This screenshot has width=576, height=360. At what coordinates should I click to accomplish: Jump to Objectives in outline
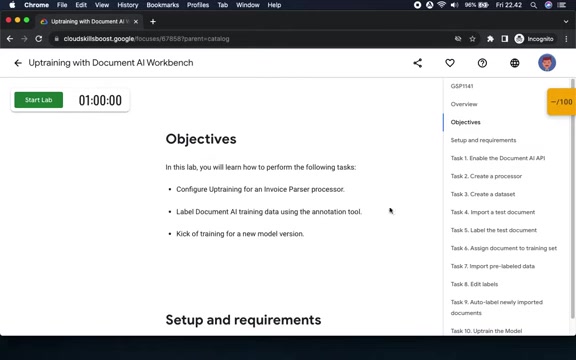click(x=465, y=122)
